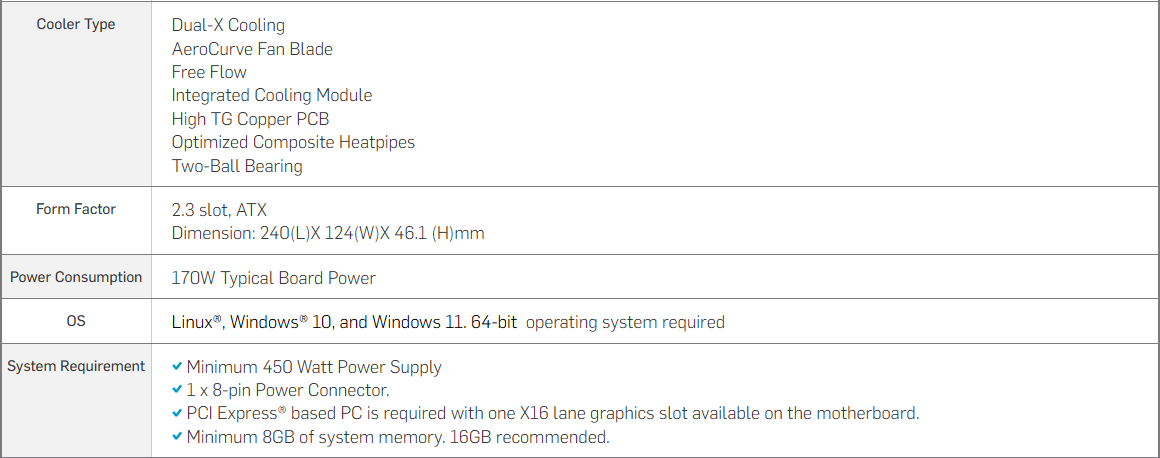Click checkmark icon beside PCI Express based PC

(177, 413)
